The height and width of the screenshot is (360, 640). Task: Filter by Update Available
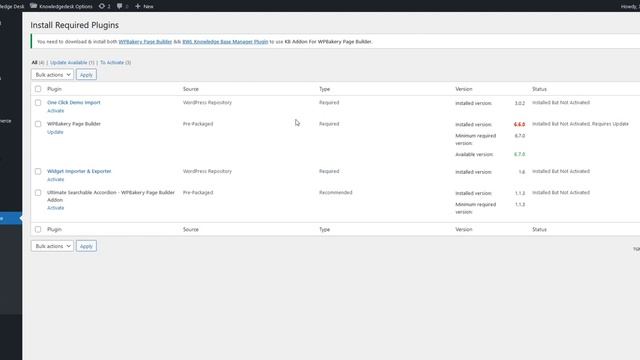(69, 62)
